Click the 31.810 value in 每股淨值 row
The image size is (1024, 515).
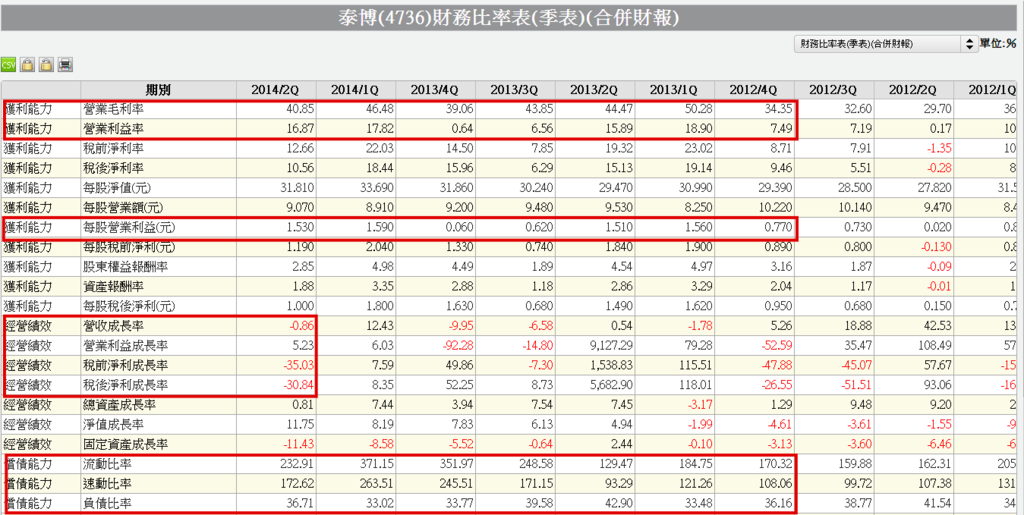point(296,188)
